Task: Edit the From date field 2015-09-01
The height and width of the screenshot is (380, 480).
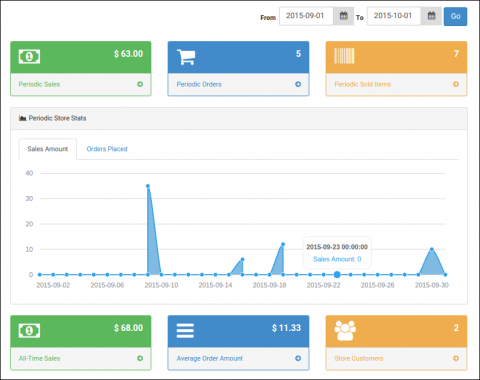Action: click(x=306, y=16)
